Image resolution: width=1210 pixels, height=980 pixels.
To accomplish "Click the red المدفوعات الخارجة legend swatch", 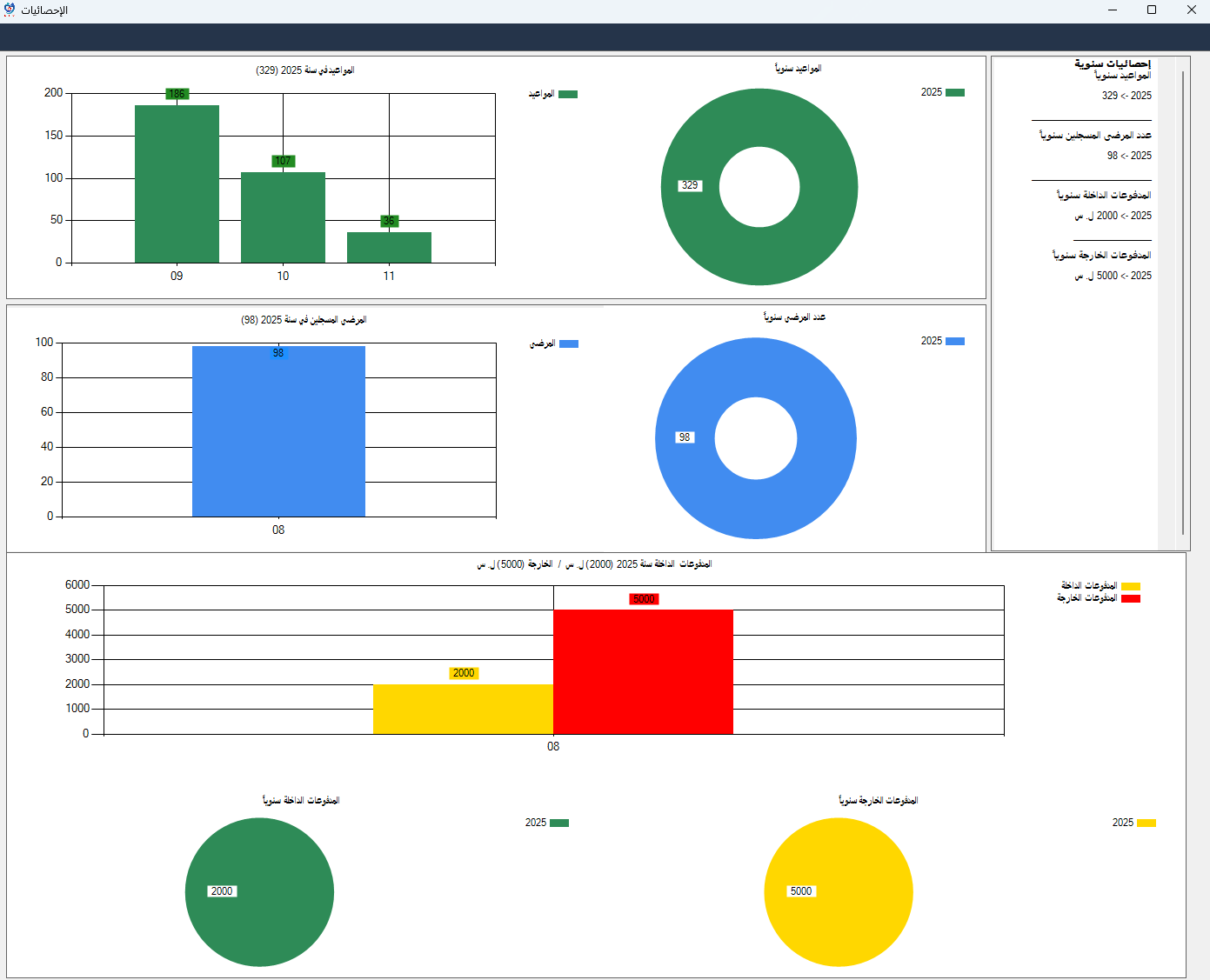I will pyautogui.click(x=1130, y=599).
